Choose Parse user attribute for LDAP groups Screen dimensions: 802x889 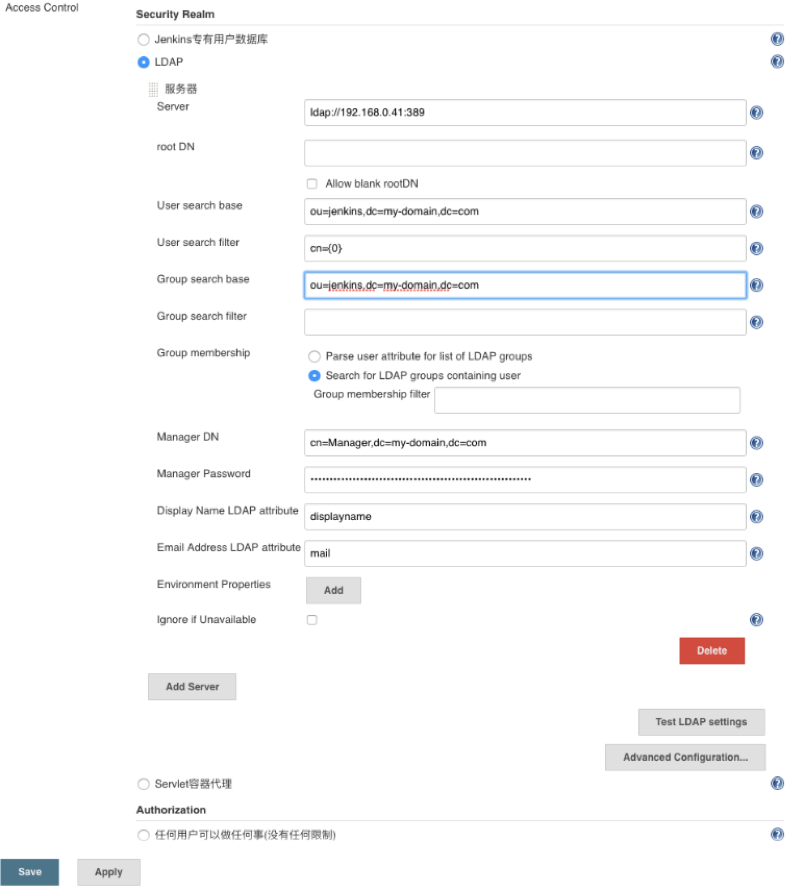(x=314, y=356)
